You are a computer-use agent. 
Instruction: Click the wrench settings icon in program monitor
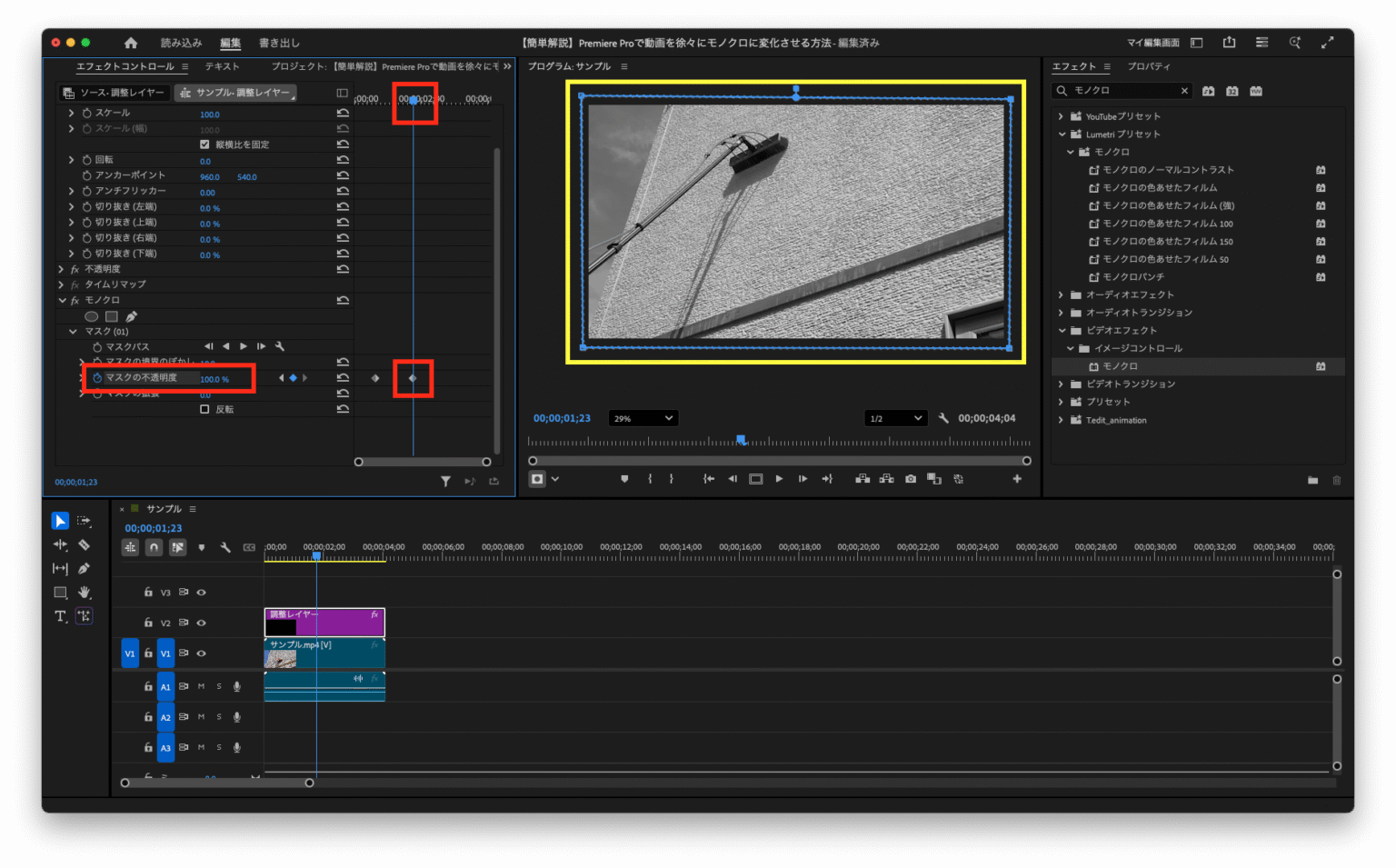click(943, 417)
